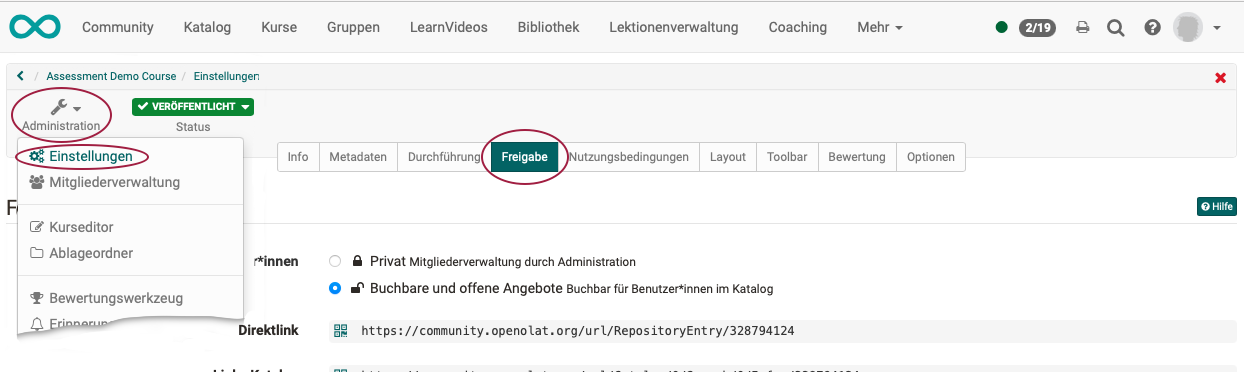Open Kurse in top navigation

[x=279, y=27]
